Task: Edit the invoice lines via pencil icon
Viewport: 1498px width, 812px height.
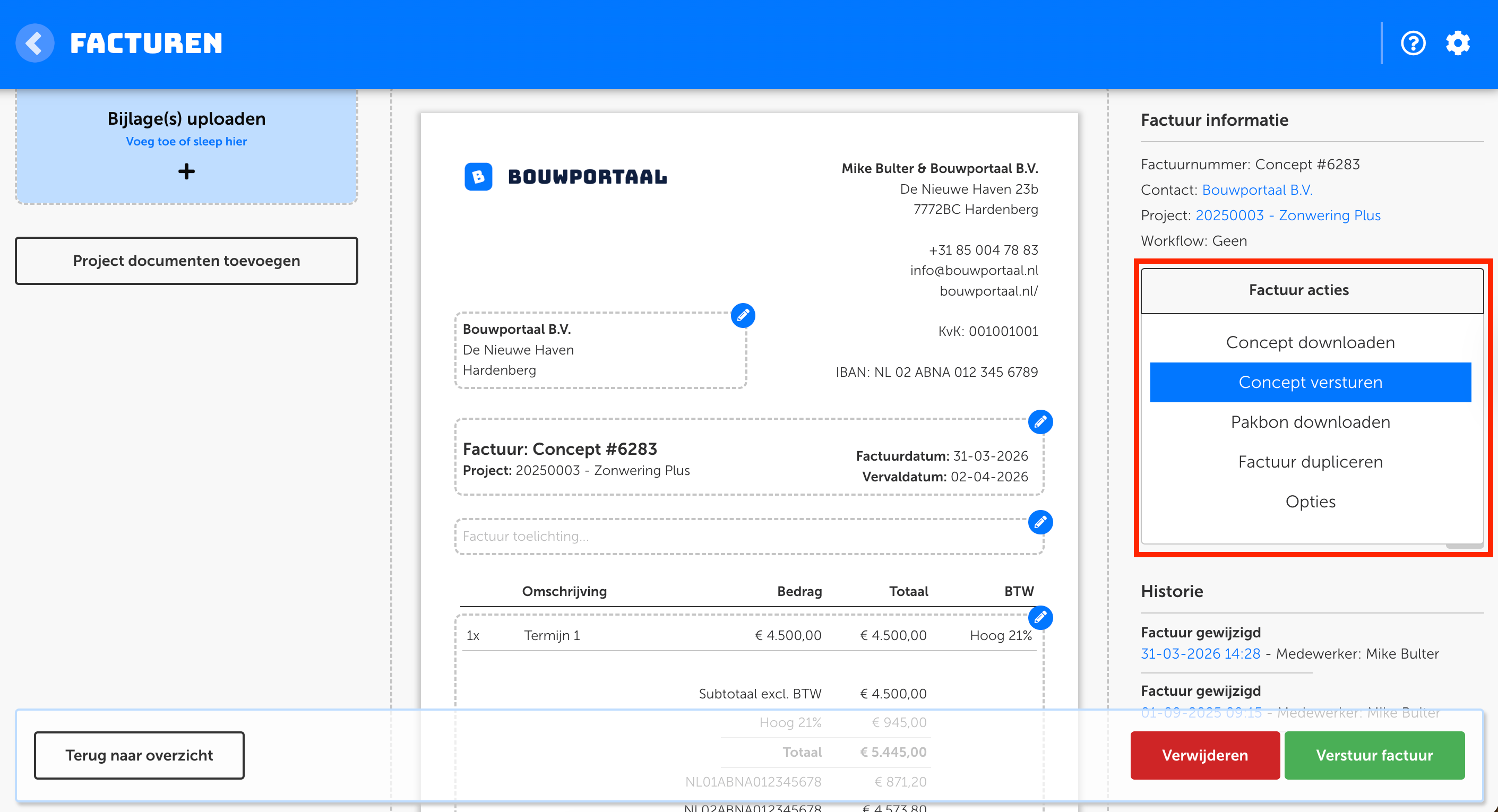Action: pos(1040,617)
